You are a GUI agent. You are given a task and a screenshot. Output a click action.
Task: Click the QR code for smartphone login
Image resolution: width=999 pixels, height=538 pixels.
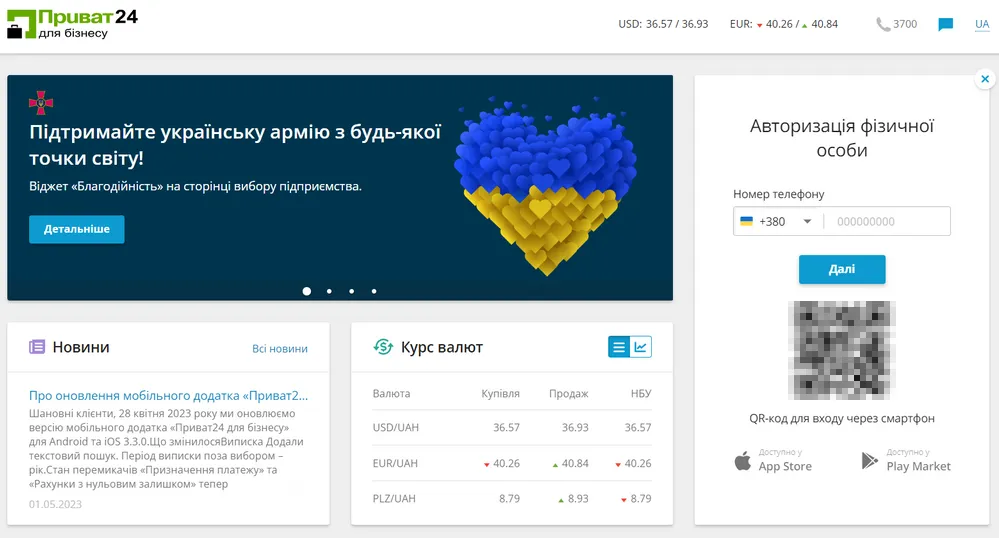coord(842,351)
